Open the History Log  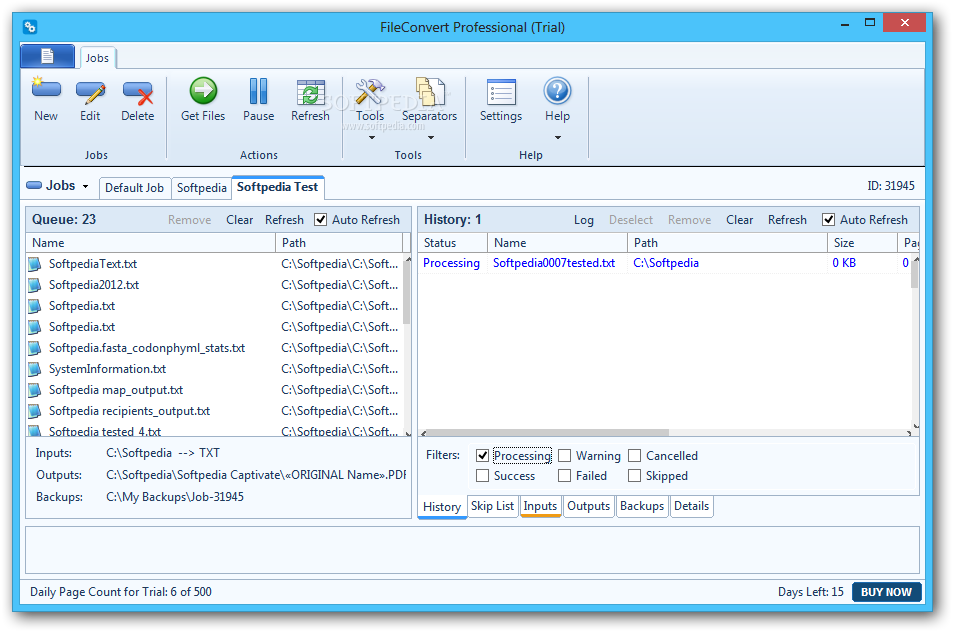(x=583, y=220)
